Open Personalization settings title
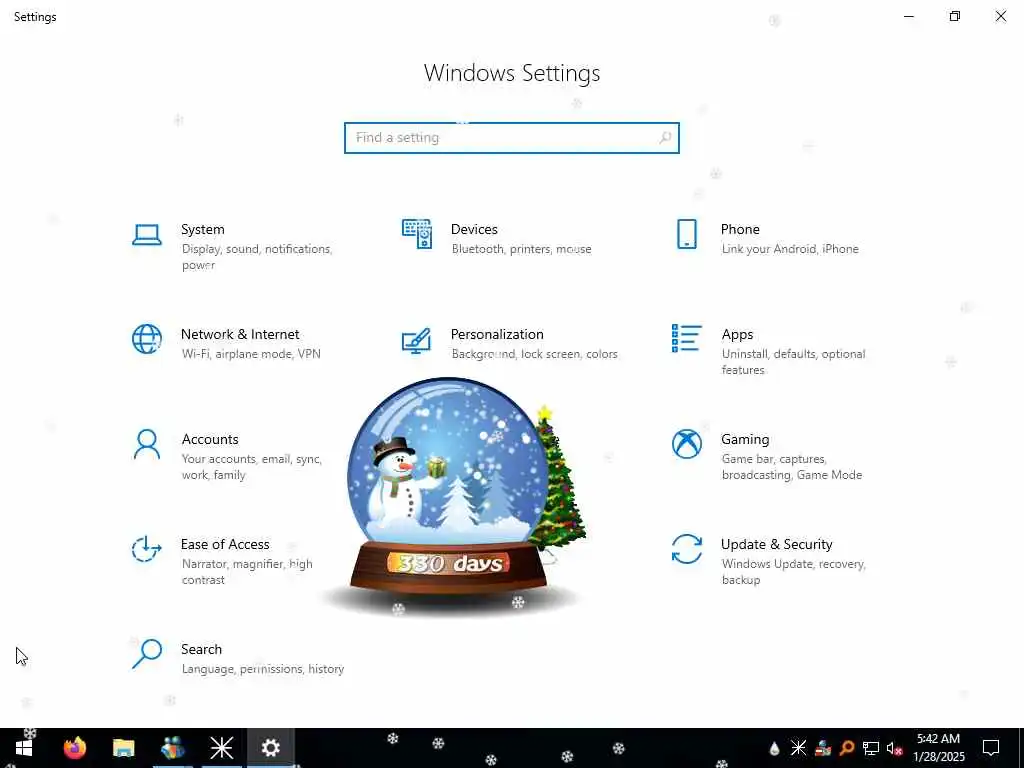The width and height of the screenshot is (1024, 768). pyautogui.click(x=497, y=334)
